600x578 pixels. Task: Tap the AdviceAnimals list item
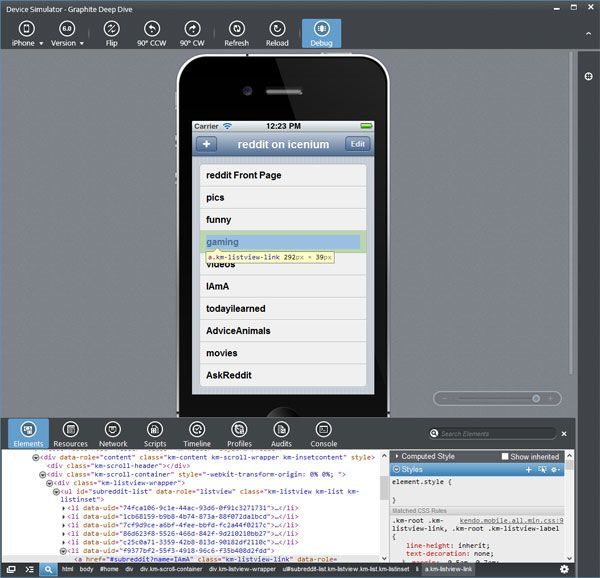point(283,331)
